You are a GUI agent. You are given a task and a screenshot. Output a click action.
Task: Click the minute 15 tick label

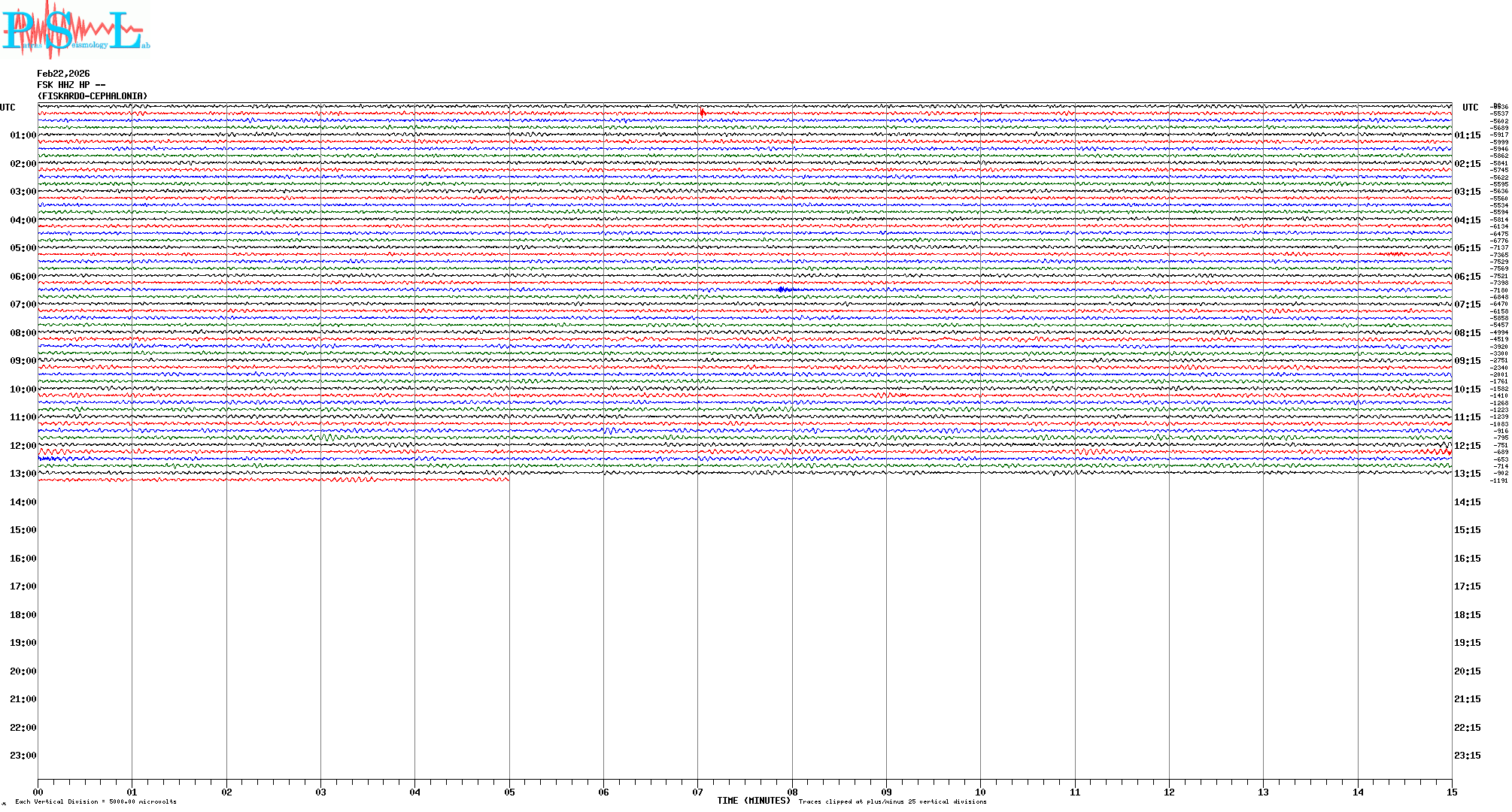pos(1451,792)
